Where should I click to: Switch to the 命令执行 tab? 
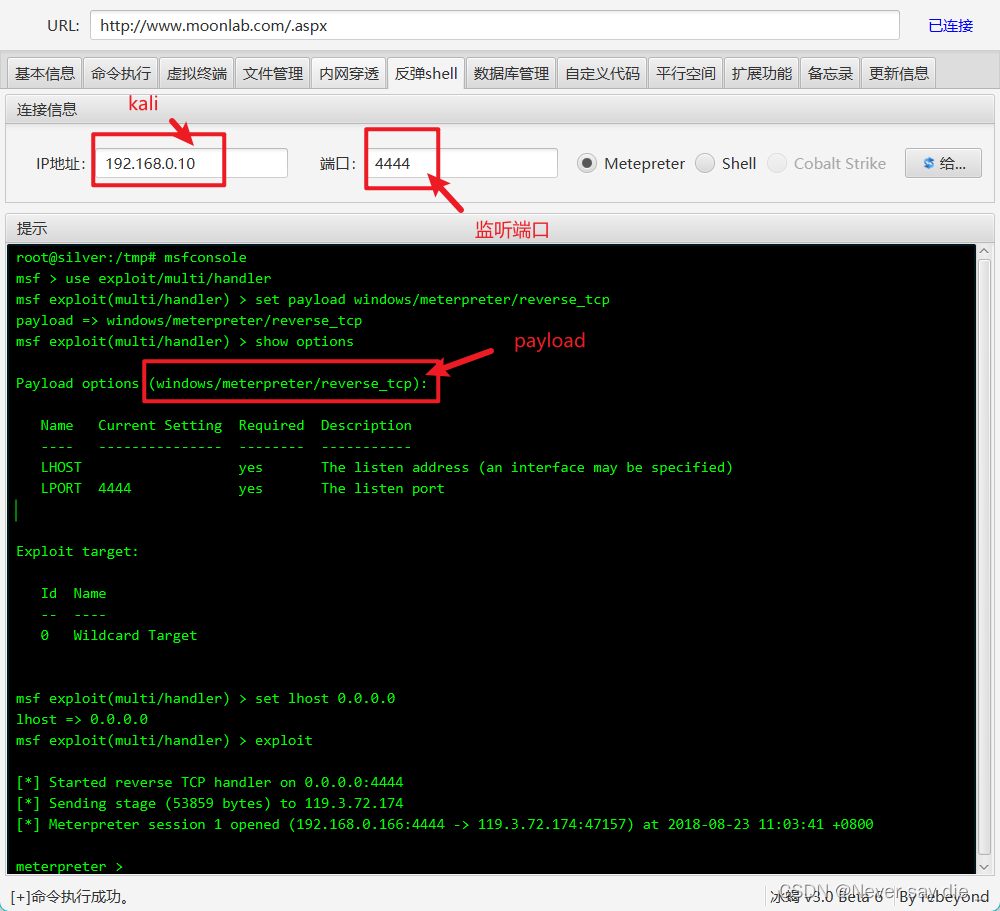[x=121, y=73]
